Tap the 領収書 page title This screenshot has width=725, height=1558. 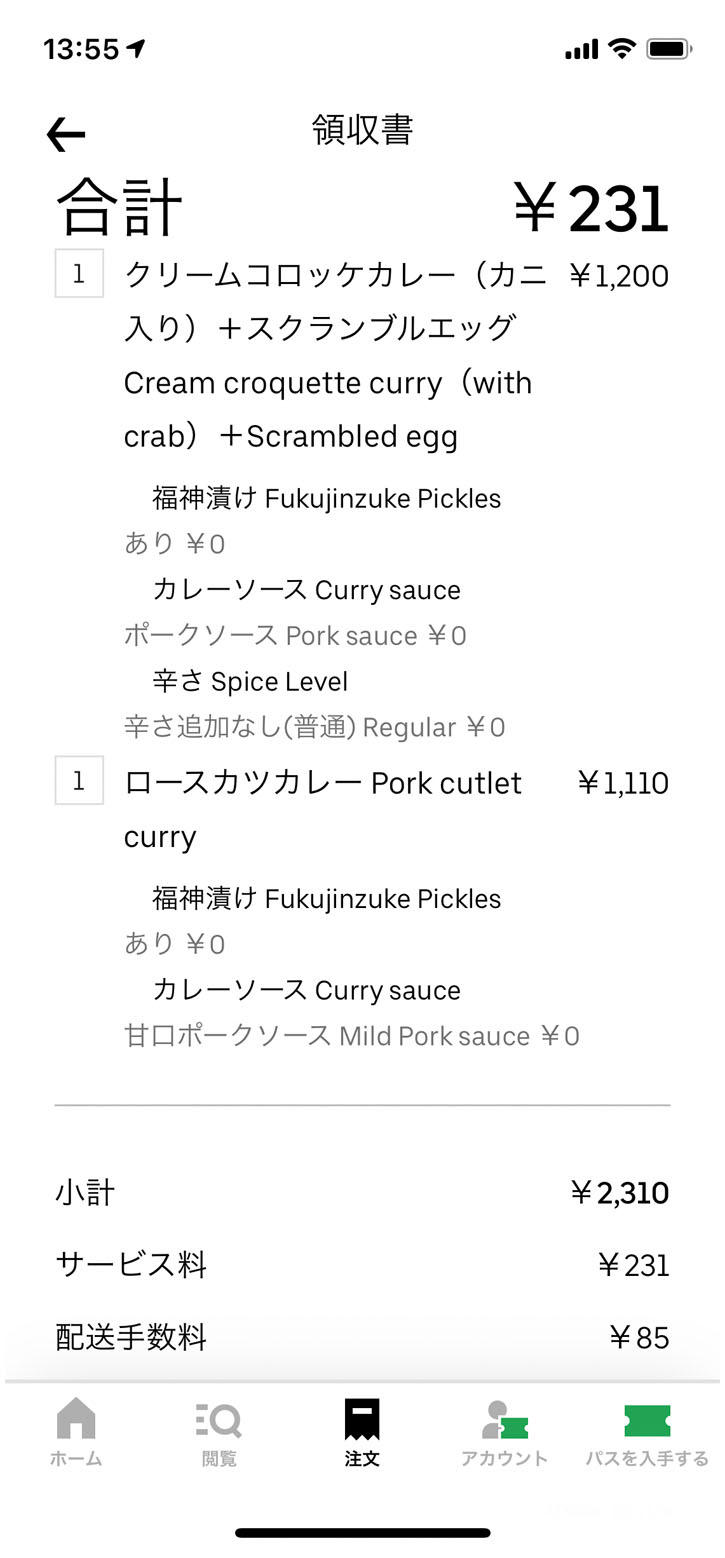362,130
